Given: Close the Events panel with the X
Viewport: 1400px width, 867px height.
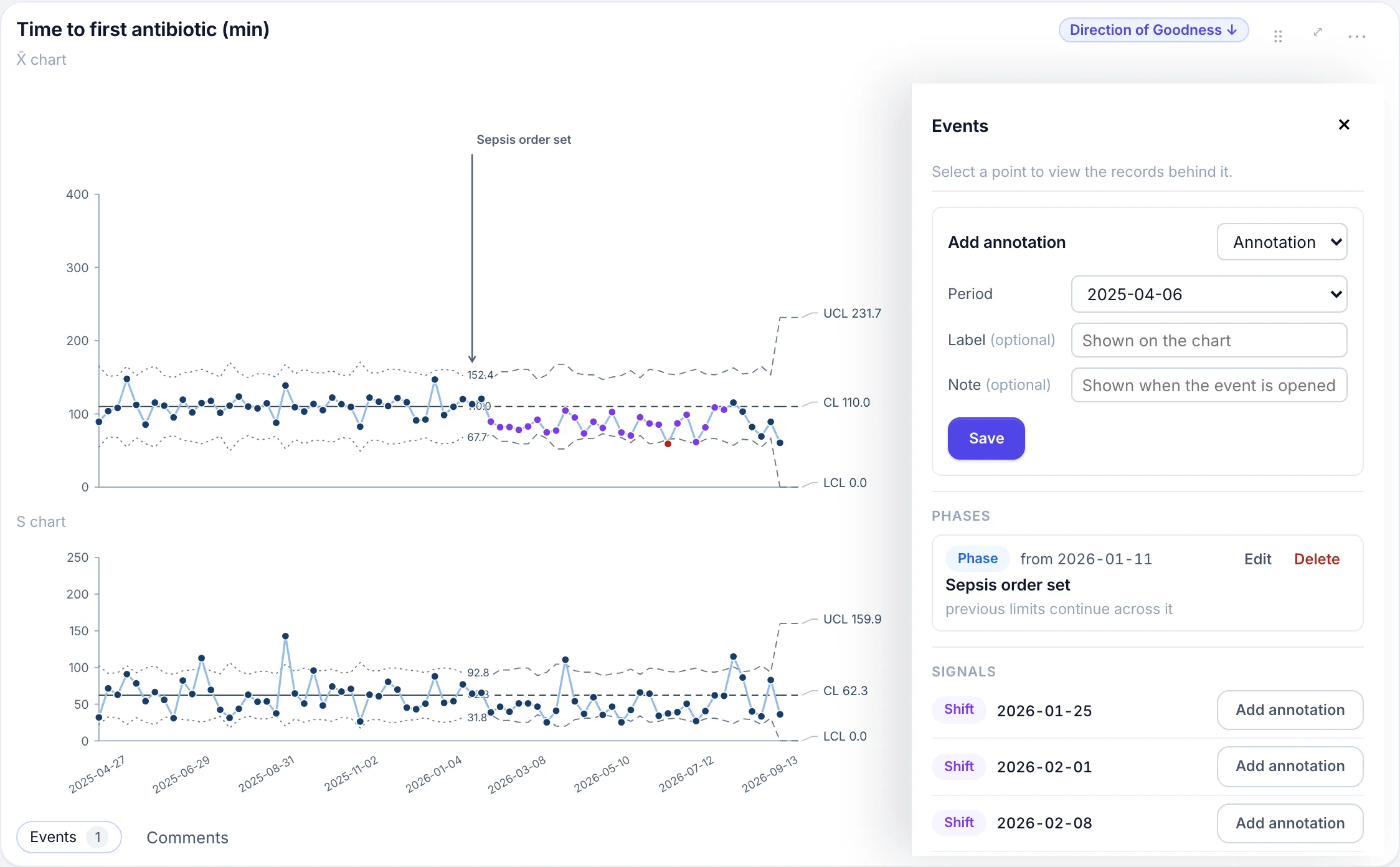Looking at the screenshot, I should coord(1344,125).
